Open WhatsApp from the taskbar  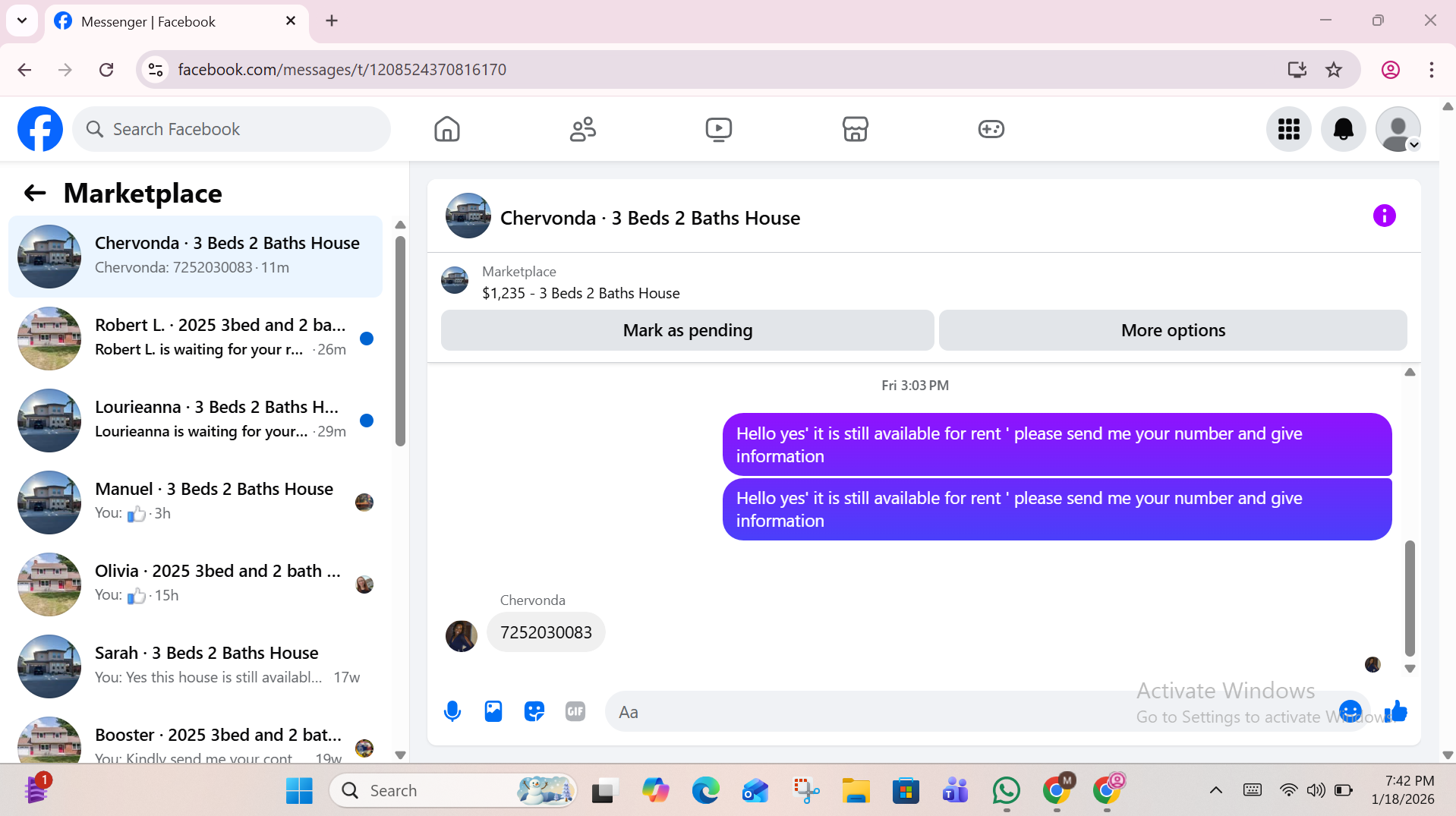click(x=1007, y=790)
